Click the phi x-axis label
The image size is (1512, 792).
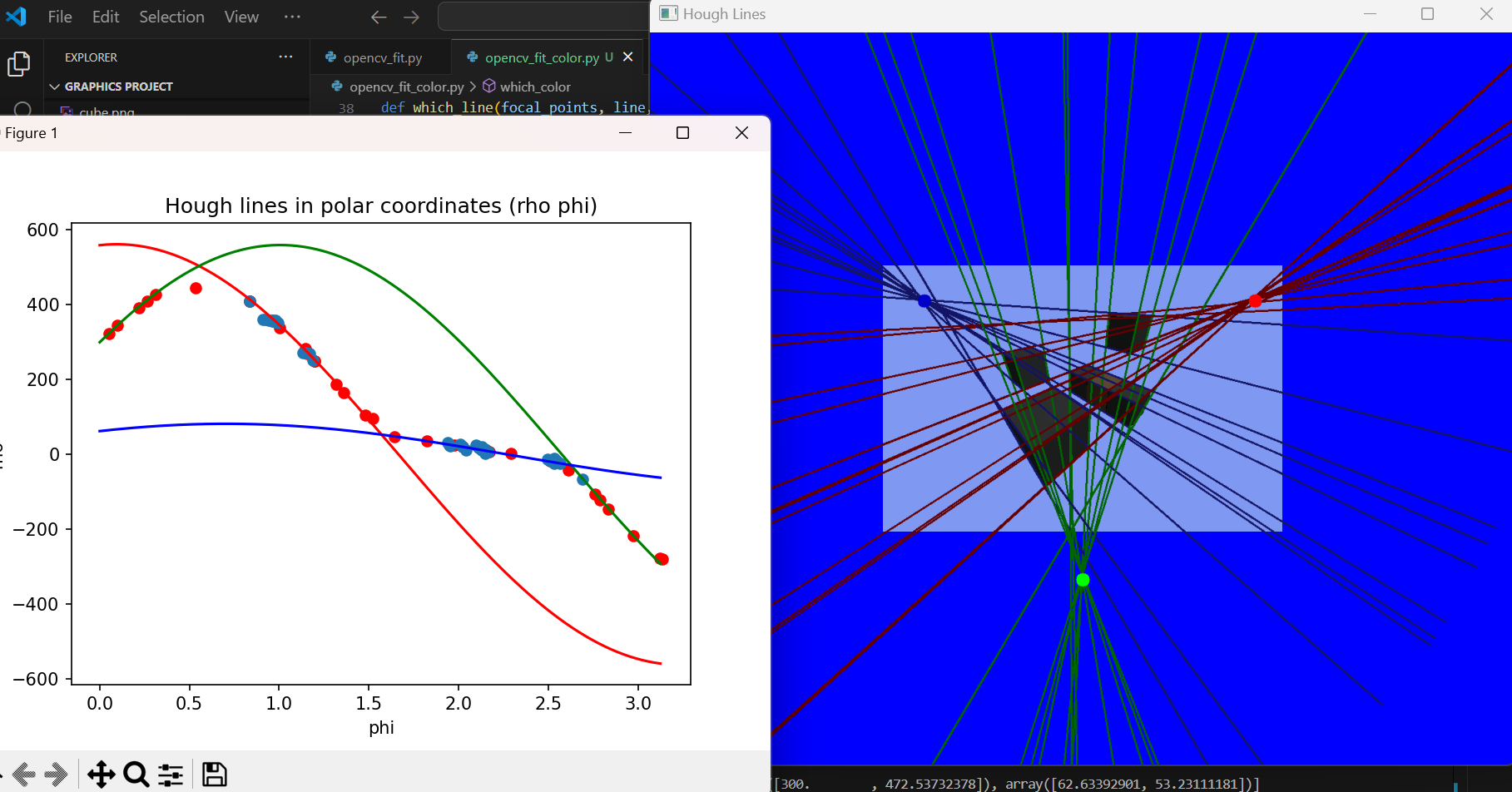coord(381,728)
